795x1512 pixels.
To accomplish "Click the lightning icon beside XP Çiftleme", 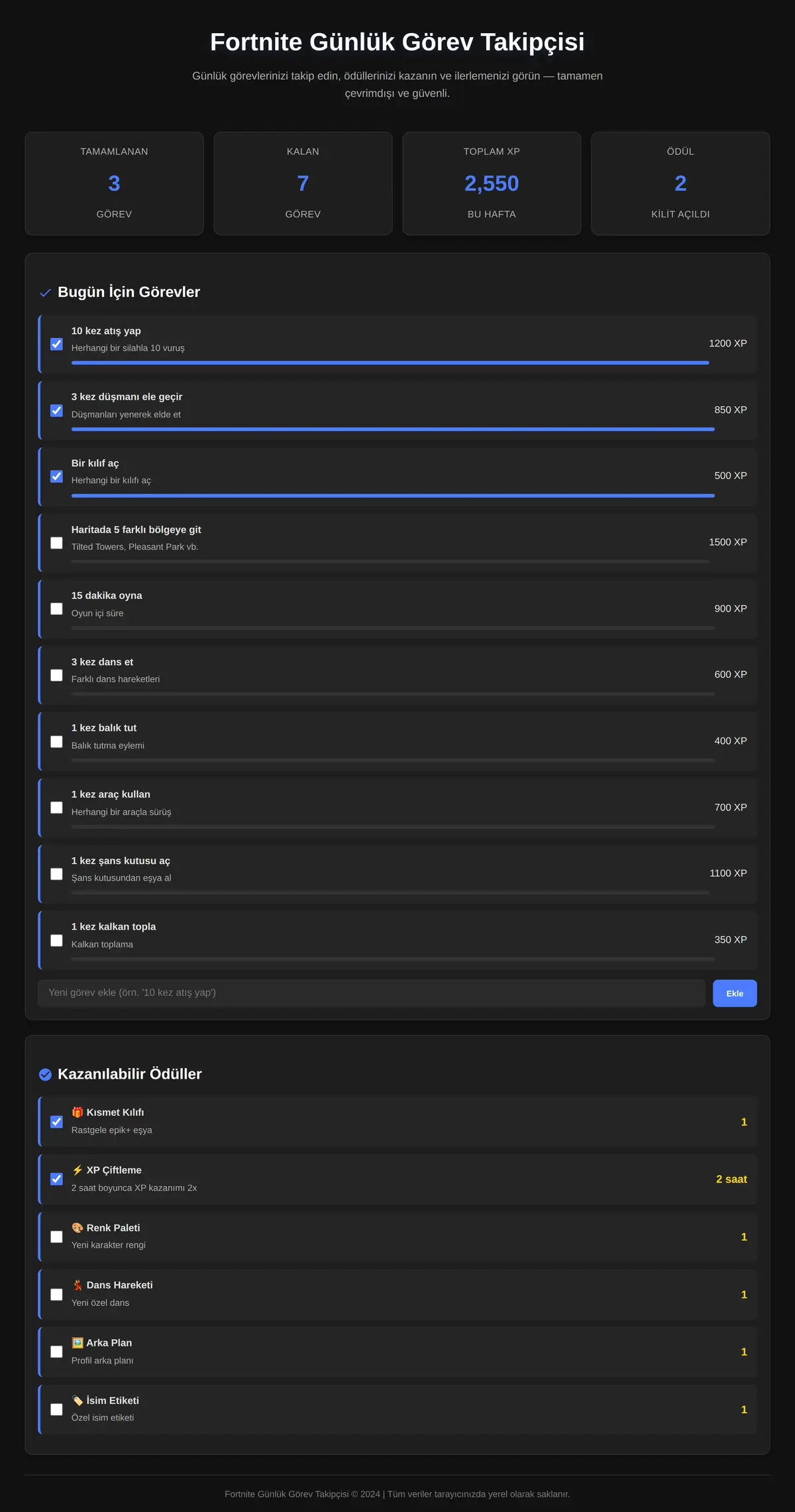I will tap(78, 1170).
